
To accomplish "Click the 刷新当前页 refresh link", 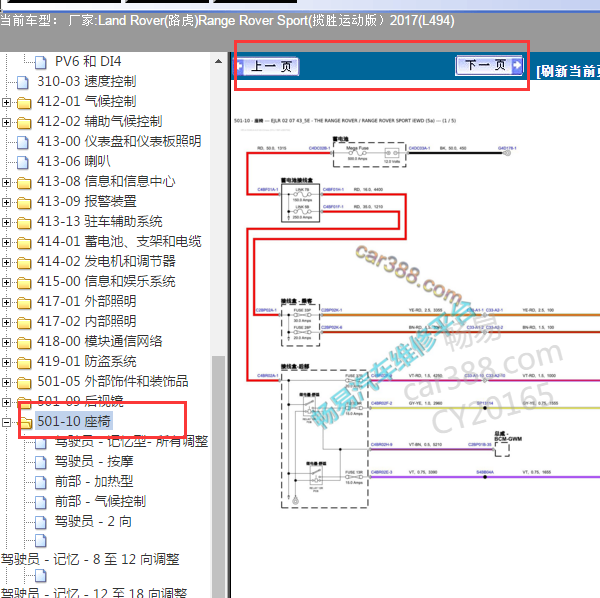I will (x=568, y=71).
